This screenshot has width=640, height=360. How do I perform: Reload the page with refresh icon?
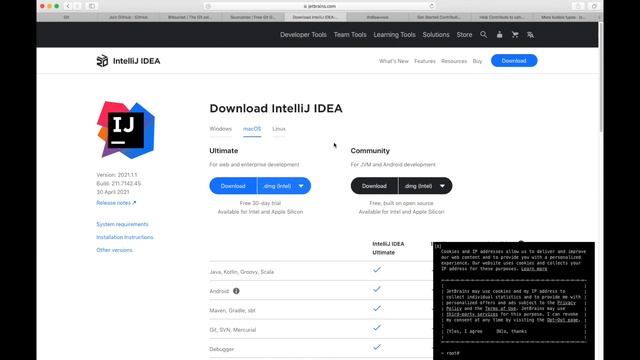[431, 6]
